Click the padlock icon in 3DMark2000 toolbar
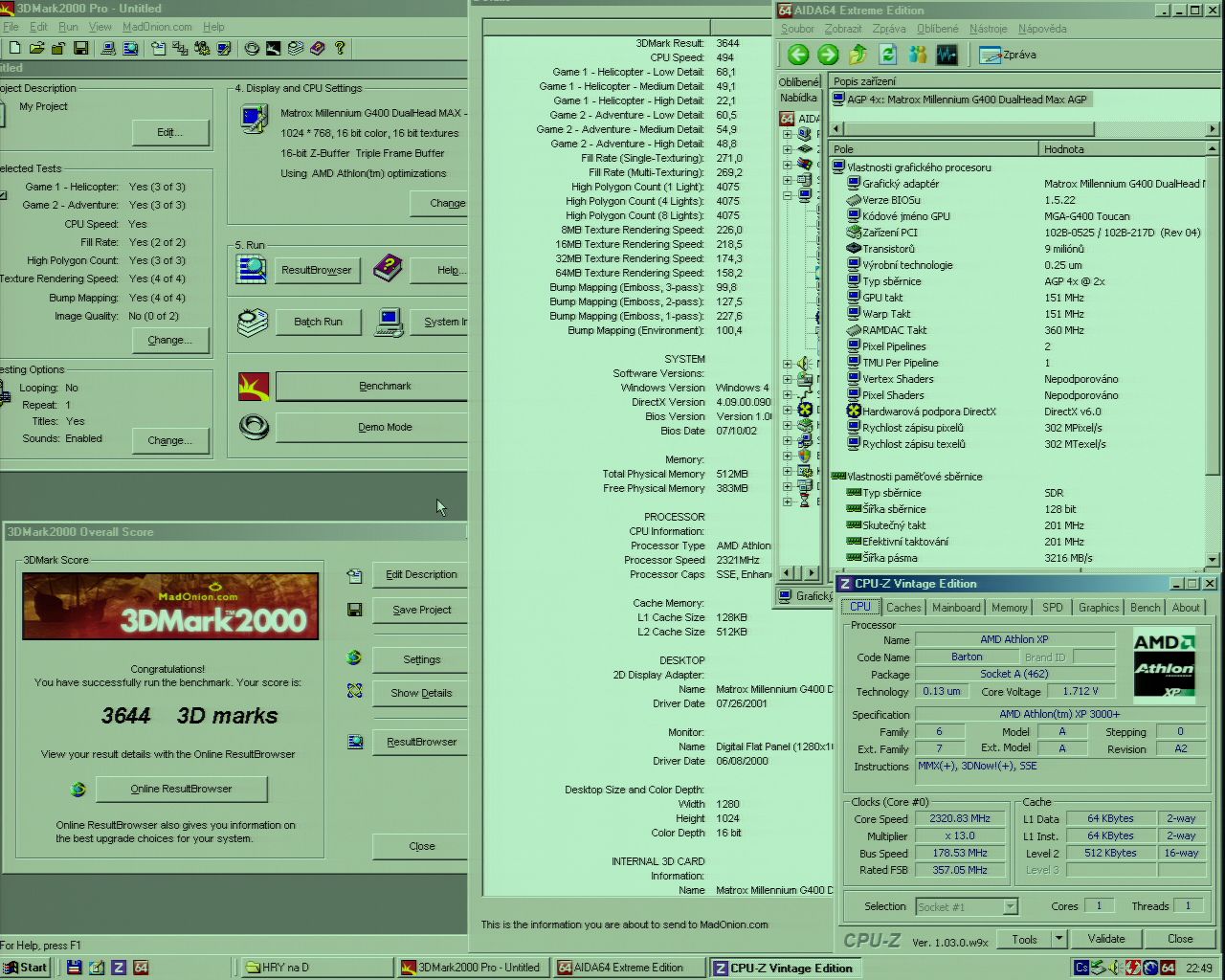Image resolution: width=1225 pixels, height=980 pixels. [x=58, y=48]
